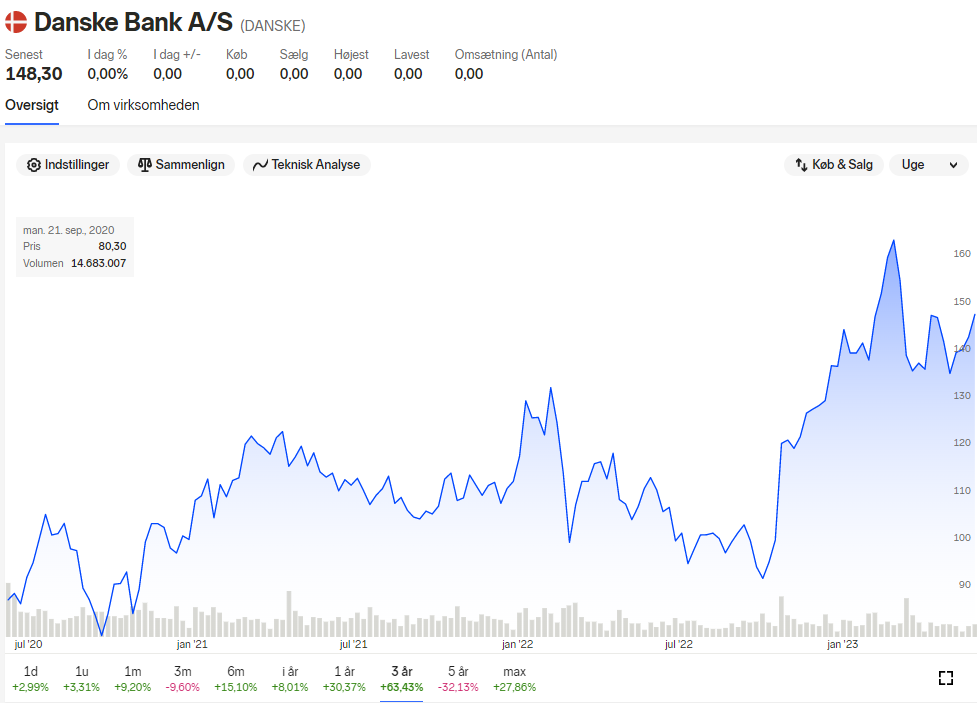Click the latest price 148,30
The height and width of the screenshot is (703, 977).
(x=34, y=74)
